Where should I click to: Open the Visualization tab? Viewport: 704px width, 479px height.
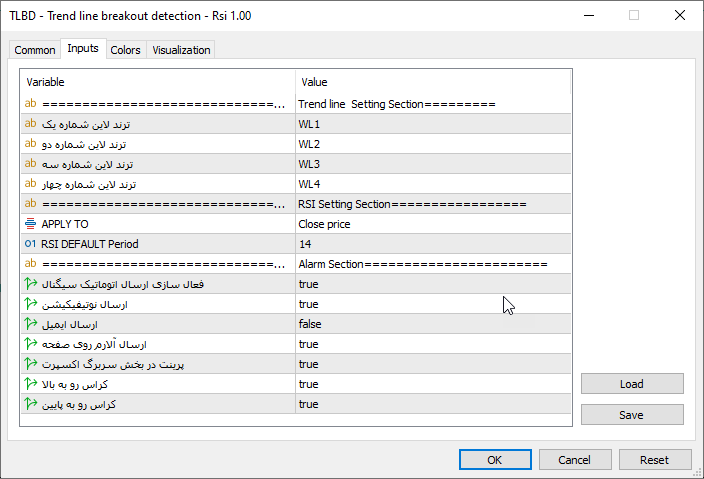tap(181, 50)
